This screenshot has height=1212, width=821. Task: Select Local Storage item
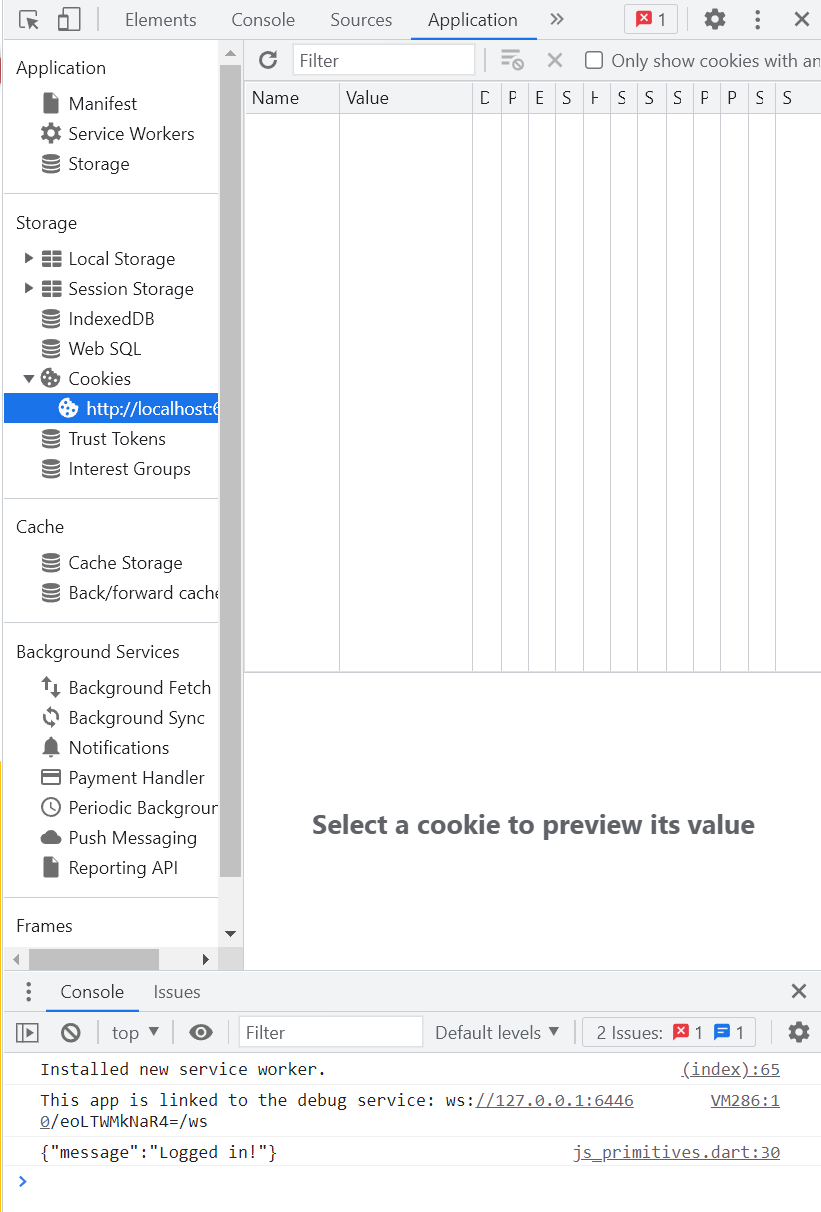tap(108, 259)
